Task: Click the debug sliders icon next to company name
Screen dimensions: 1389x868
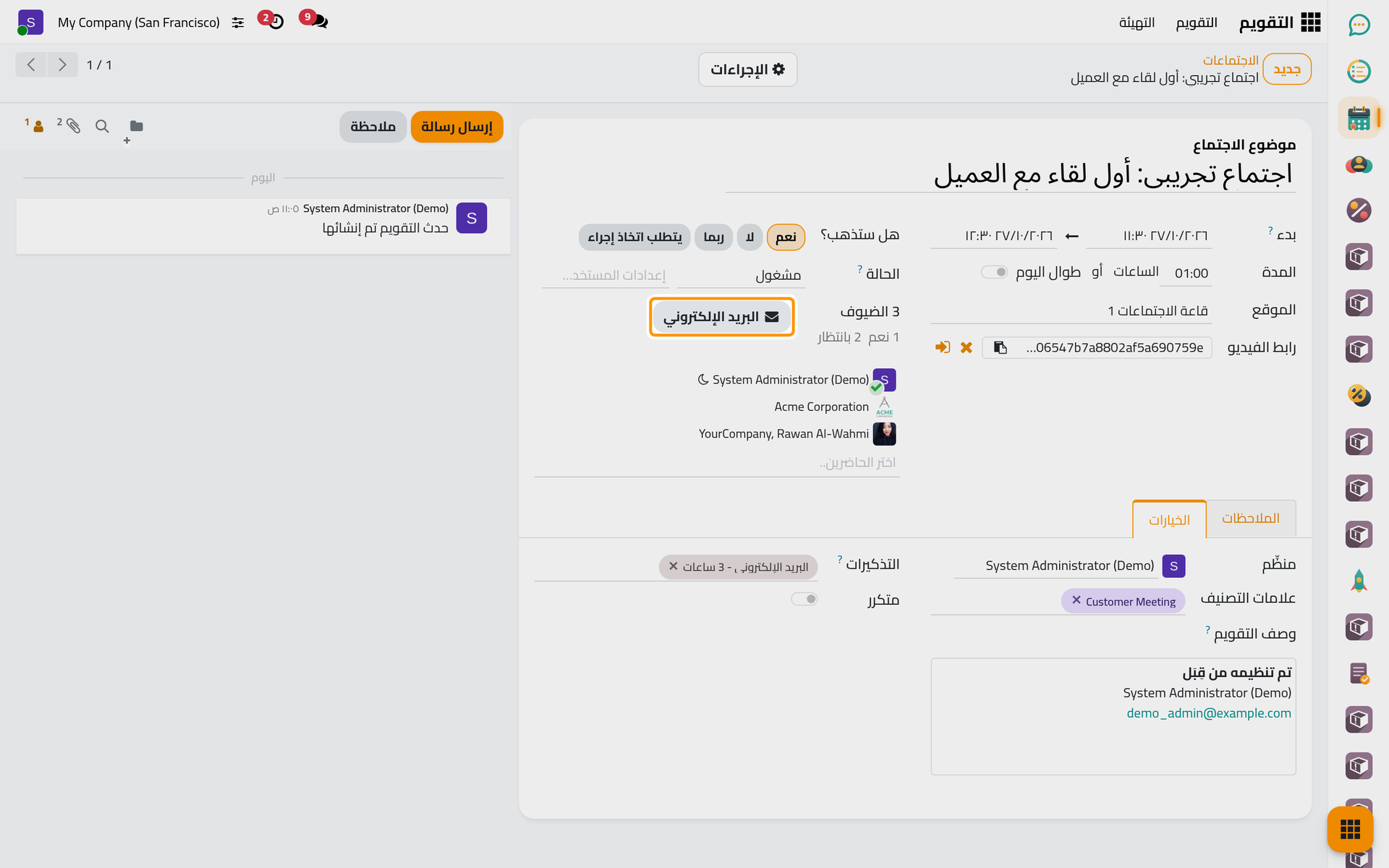Action: [238, 23]
